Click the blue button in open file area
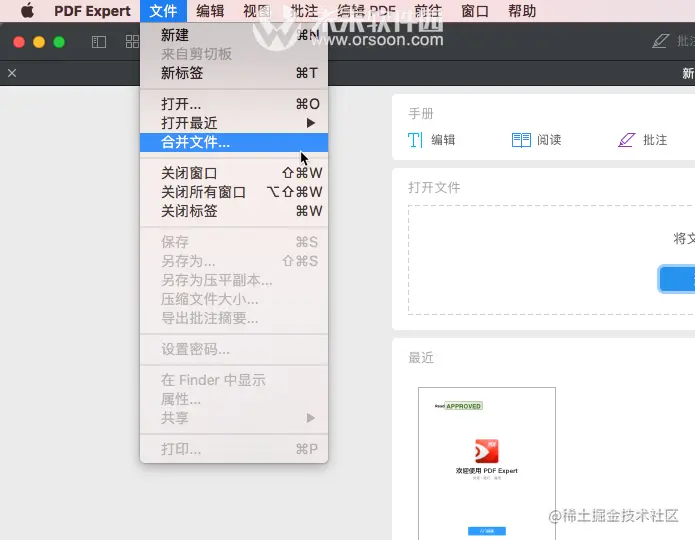 [x=677, y=279]
